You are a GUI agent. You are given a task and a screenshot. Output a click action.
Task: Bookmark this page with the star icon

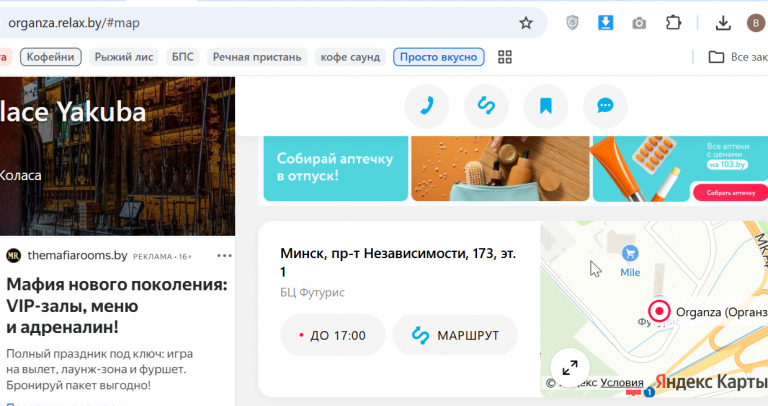pyautogui.click(x=526, y=23)
